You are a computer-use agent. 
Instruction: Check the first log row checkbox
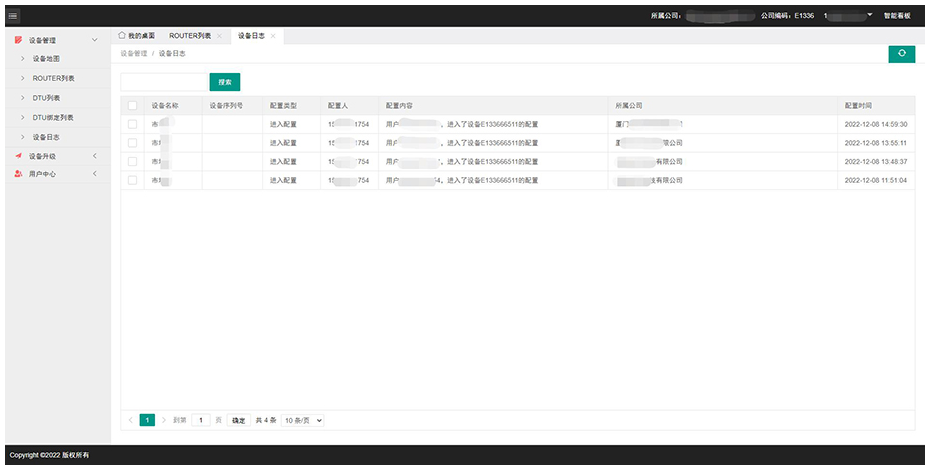(x=132, y=124)
